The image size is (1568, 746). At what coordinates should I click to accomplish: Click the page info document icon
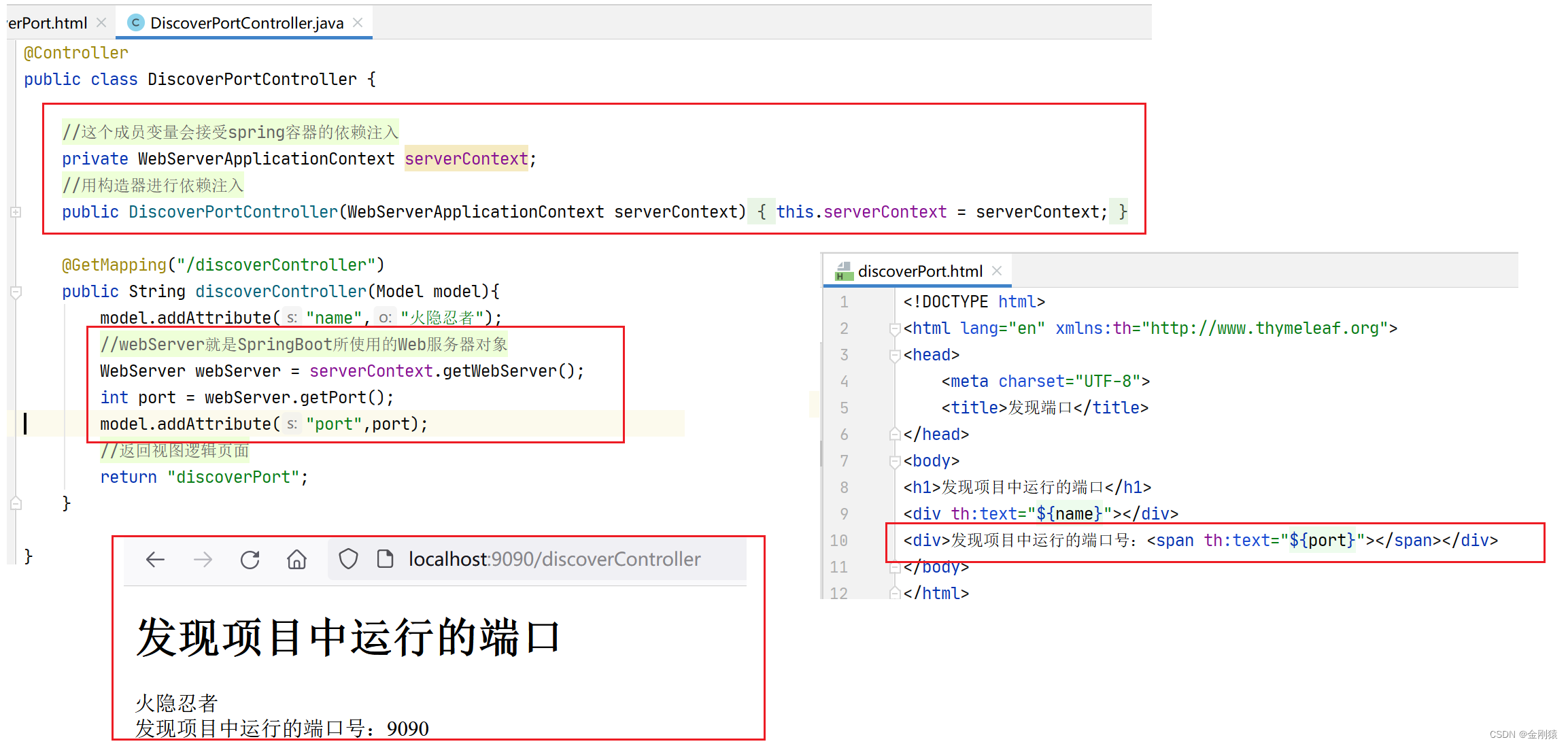tap(386, 559)
